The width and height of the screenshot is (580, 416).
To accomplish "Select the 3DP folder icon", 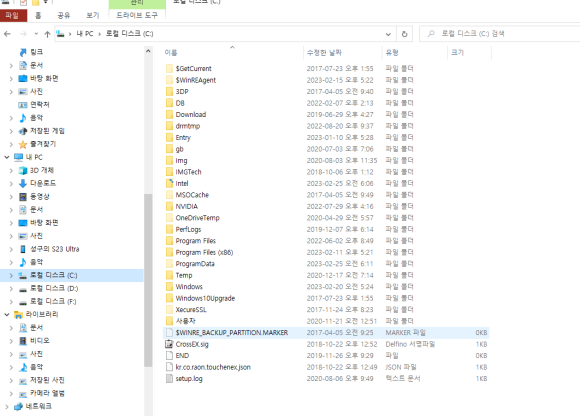I will click(x=169, y=91).
